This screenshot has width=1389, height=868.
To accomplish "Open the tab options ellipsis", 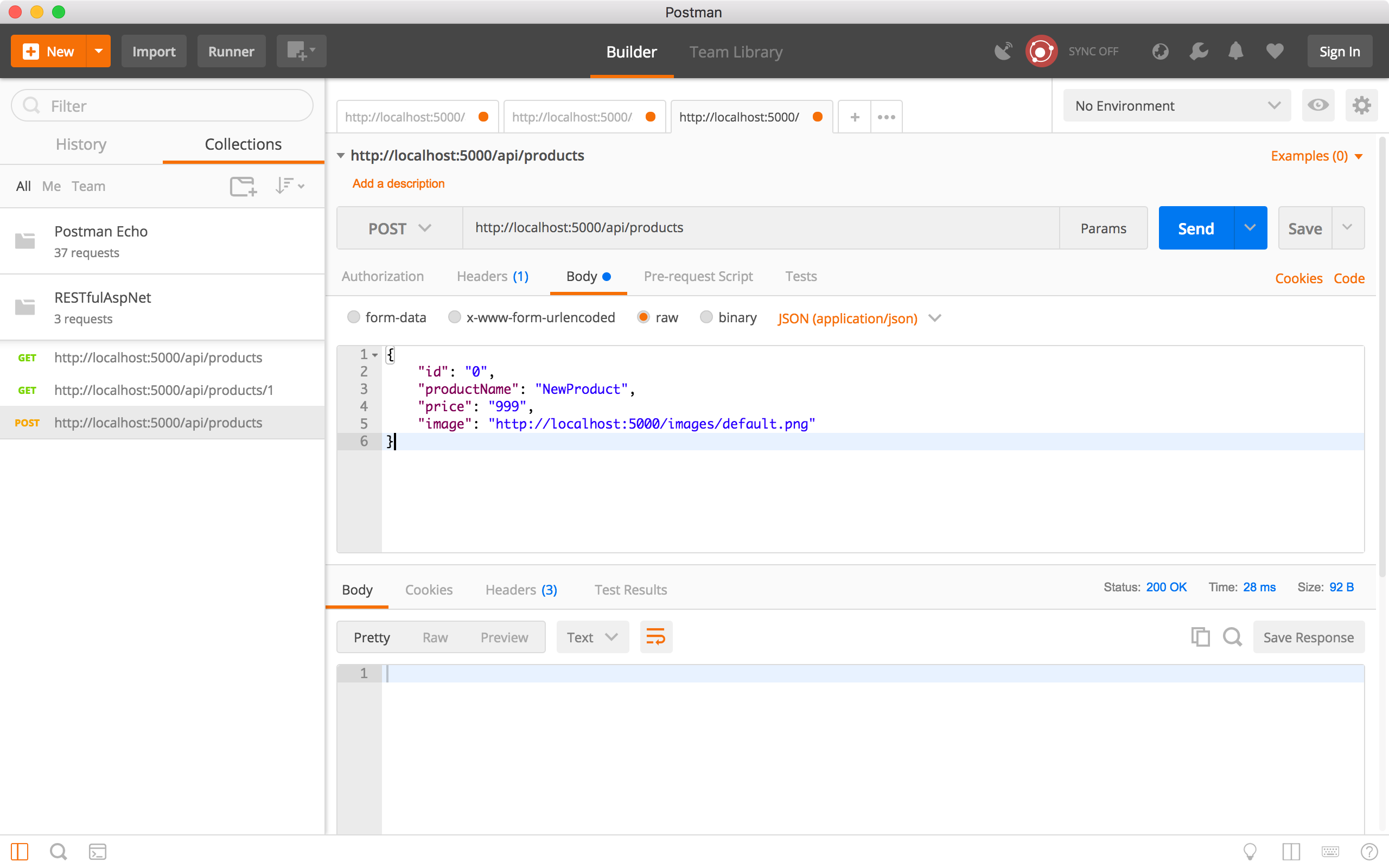I will click(x=886, y=117).
